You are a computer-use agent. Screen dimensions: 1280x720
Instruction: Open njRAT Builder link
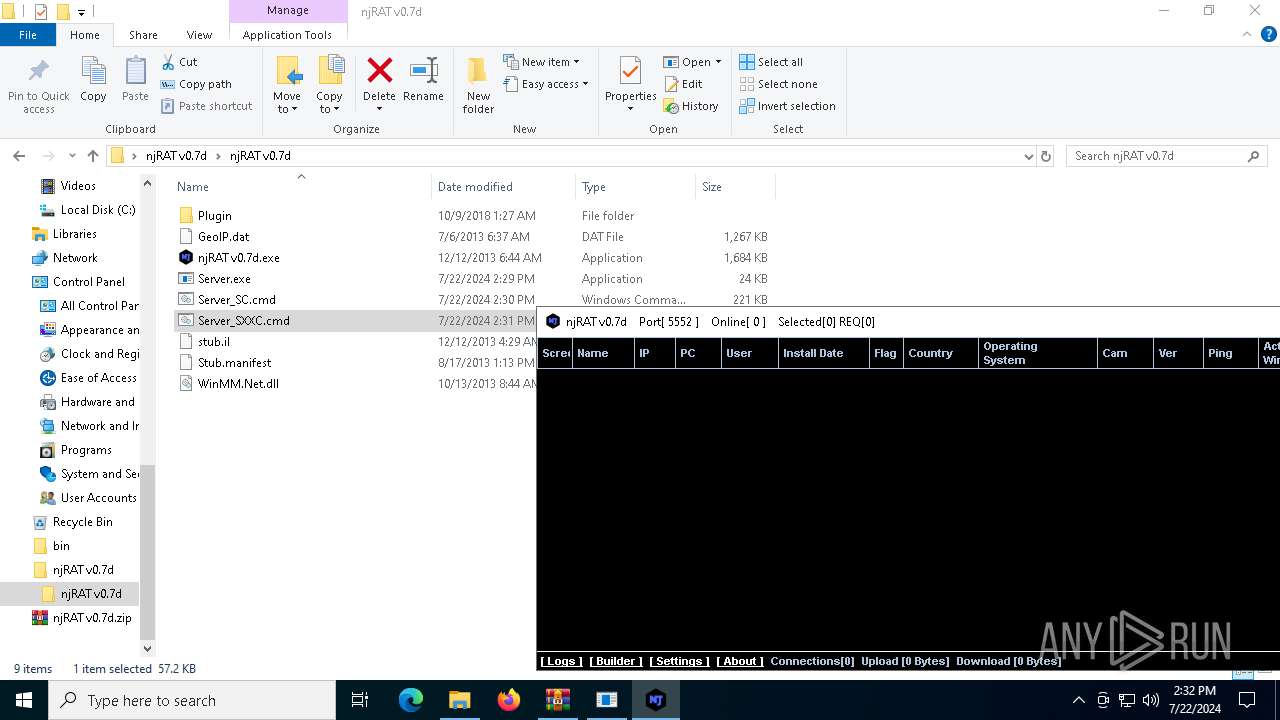pyautogui.click(x=616, y=661)
